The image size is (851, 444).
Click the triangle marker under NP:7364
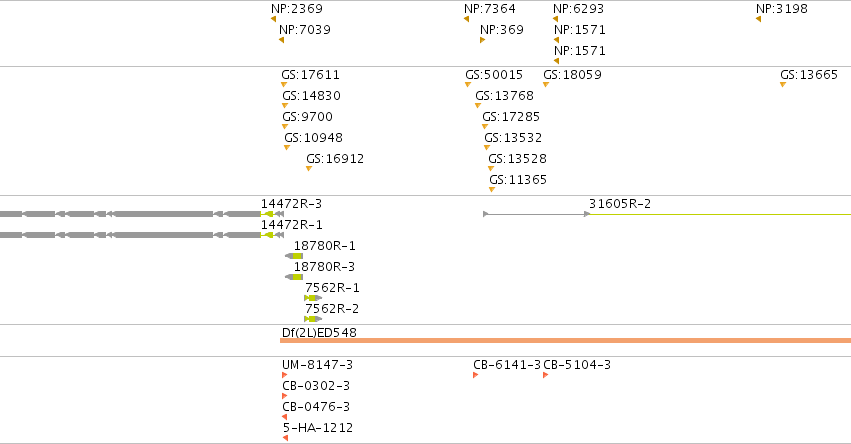[x=467, y=19]
